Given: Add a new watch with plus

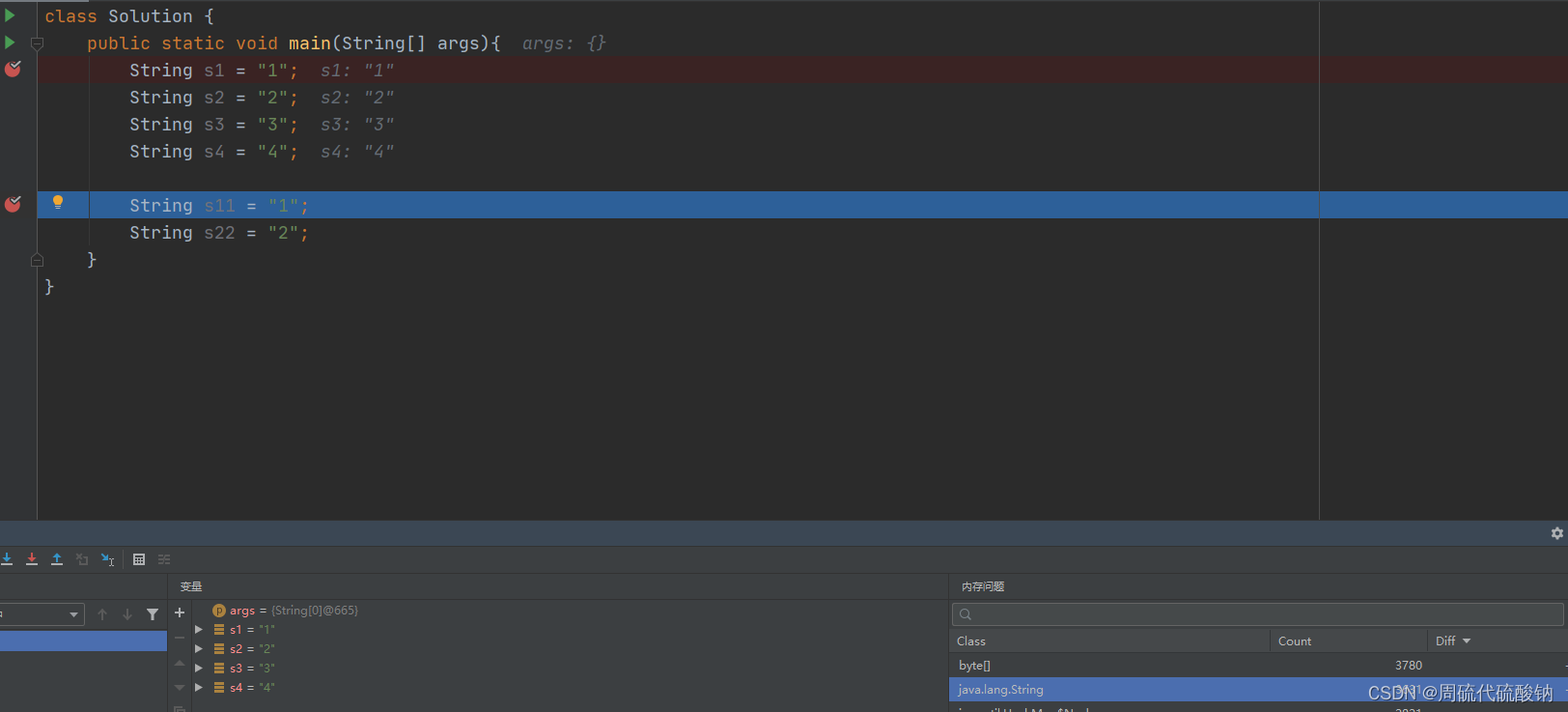Looking at the screenshot, I should point(180,612).
